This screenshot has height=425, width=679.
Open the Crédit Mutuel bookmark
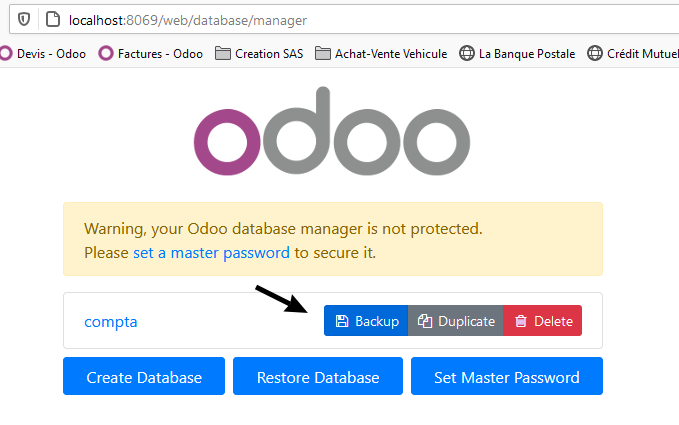coord(633,54)
